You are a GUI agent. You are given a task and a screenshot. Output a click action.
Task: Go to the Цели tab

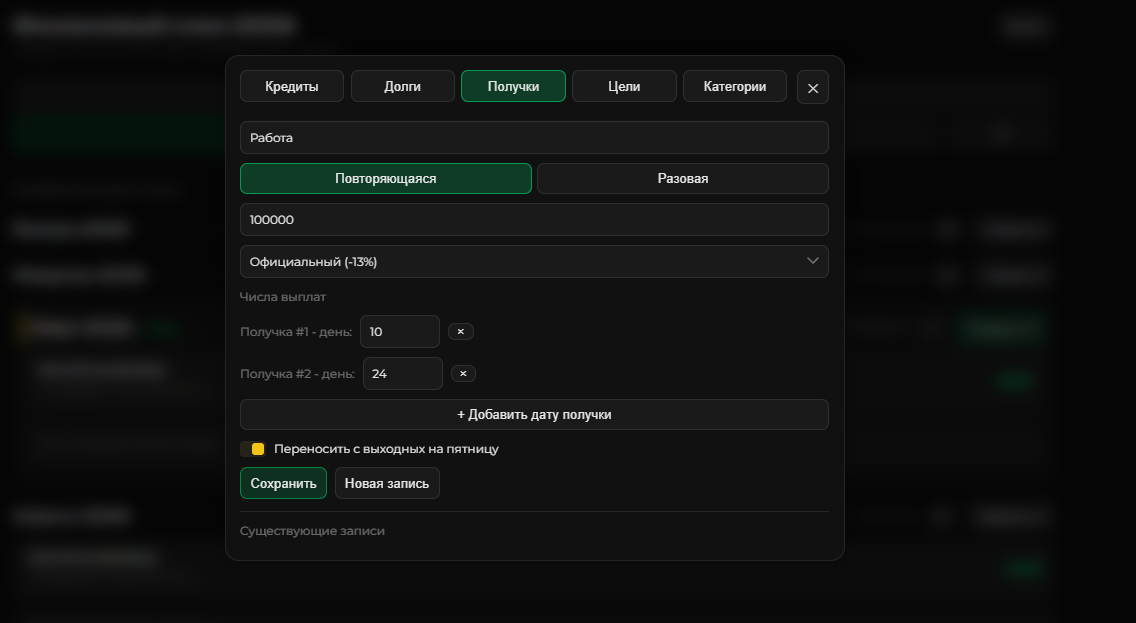point(624,87)
